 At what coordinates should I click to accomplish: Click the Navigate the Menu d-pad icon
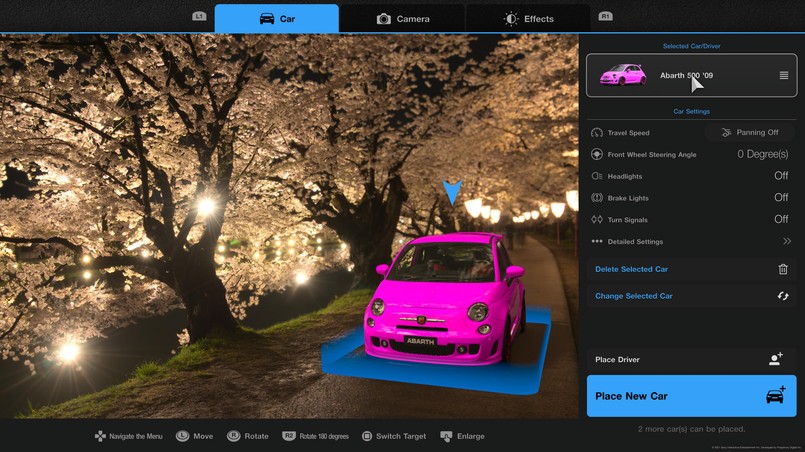click(x=100, y=436)
